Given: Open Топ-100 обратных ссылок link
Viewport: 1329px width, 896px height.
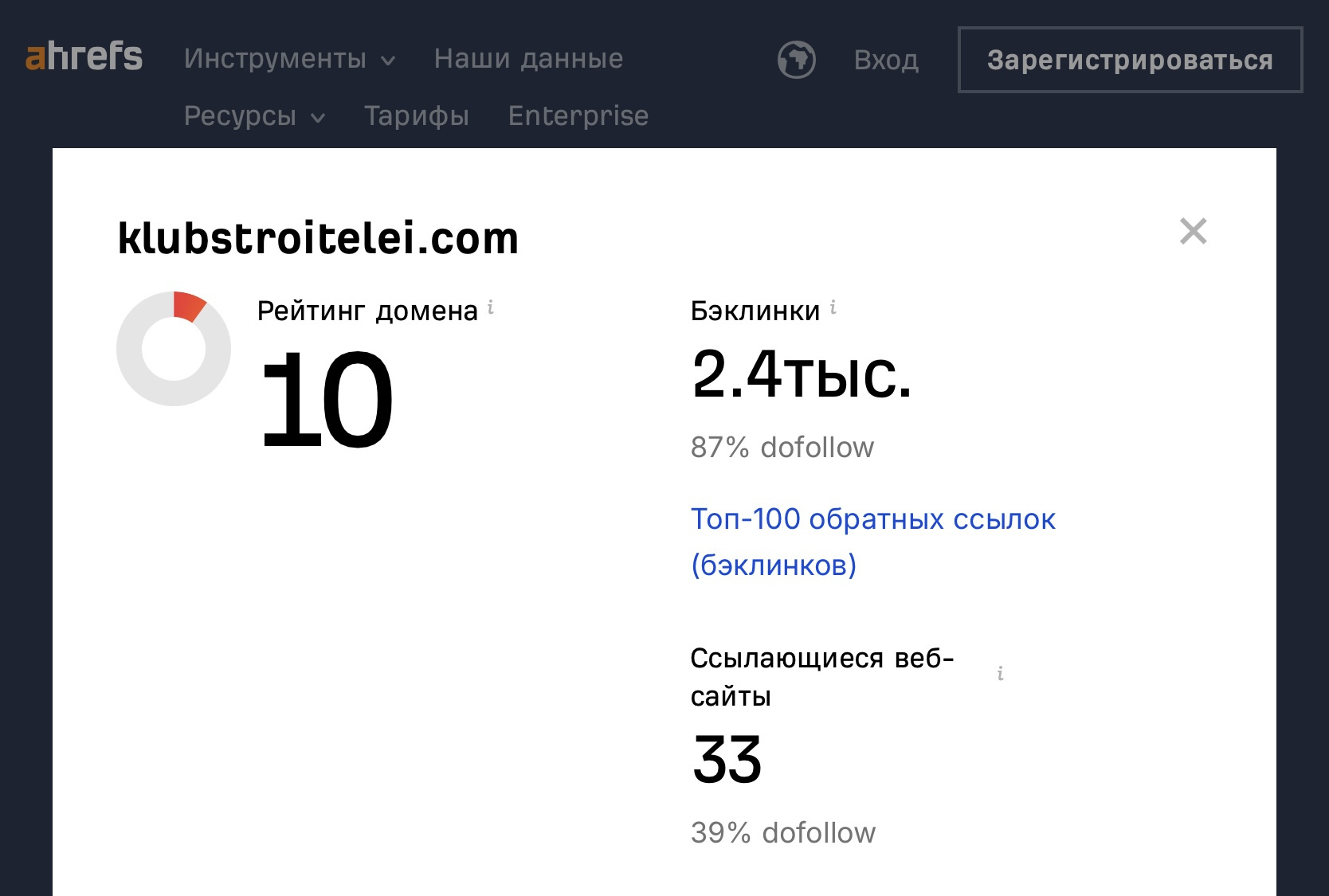Looking at the screenshot, I should click(x=873, y=542).
